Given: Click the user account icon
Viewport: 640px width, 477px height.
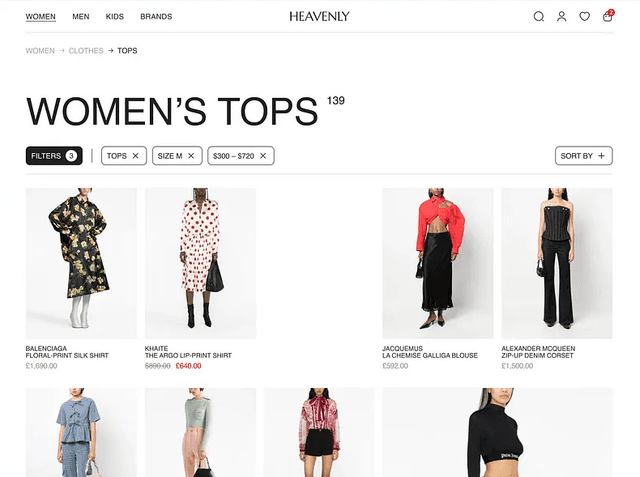Looking at the screenshot, I should [x=562, y=16].
